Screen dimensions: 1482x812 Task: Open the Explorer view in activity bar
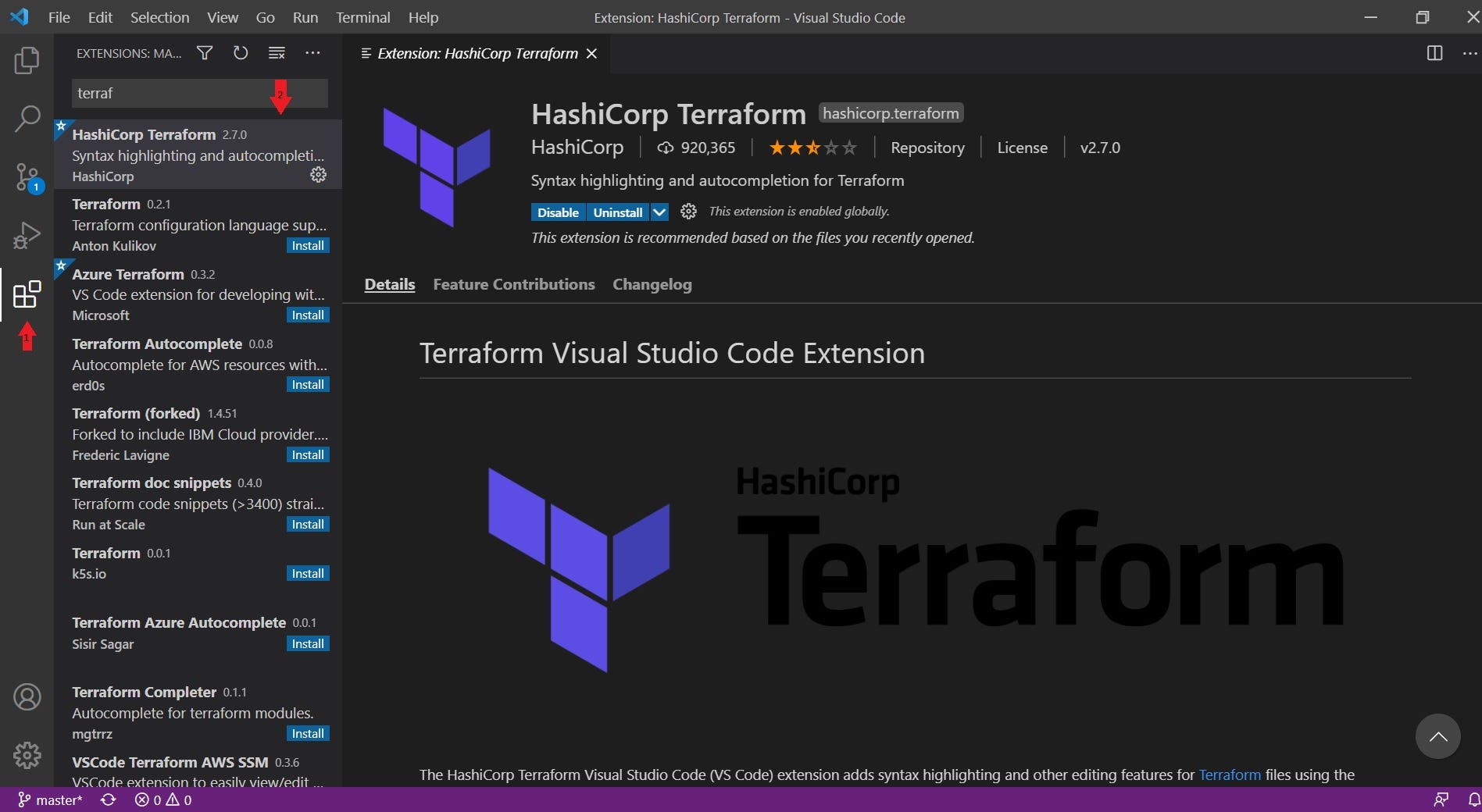(x=27, y=60)
